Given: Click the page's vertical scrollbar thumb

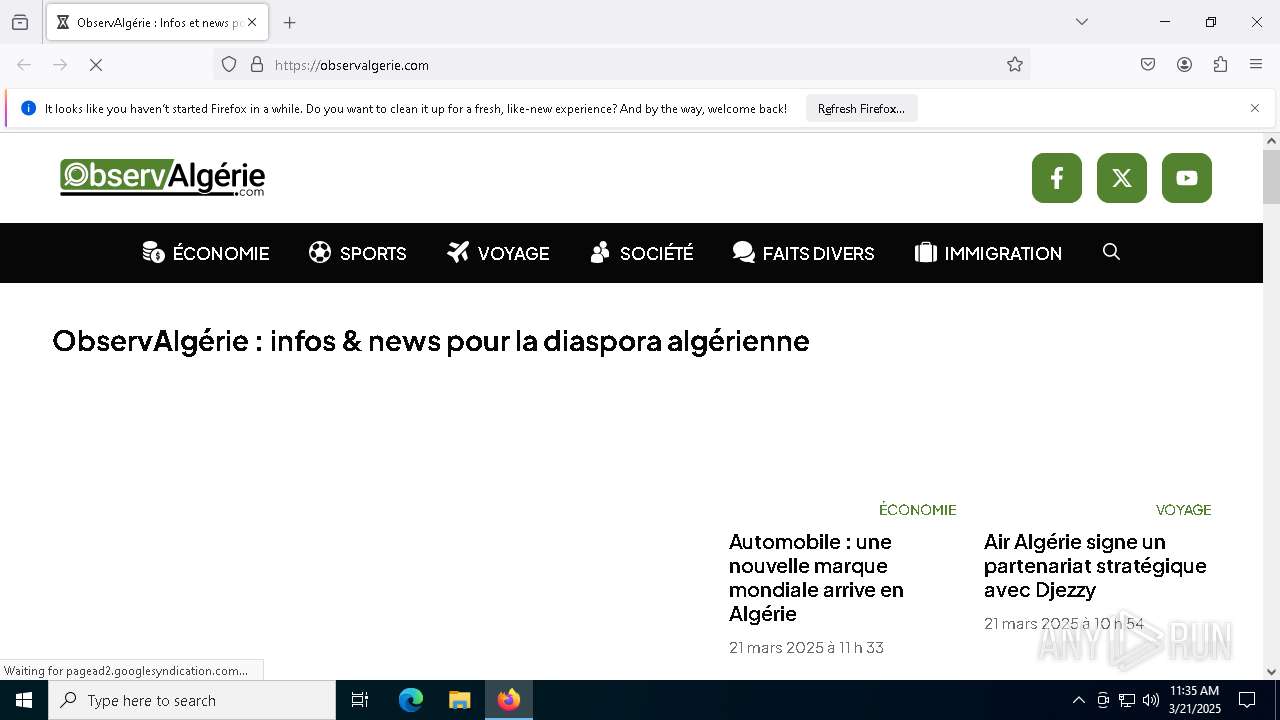Looking at the screenshot, I should [x=1271, y=176].
